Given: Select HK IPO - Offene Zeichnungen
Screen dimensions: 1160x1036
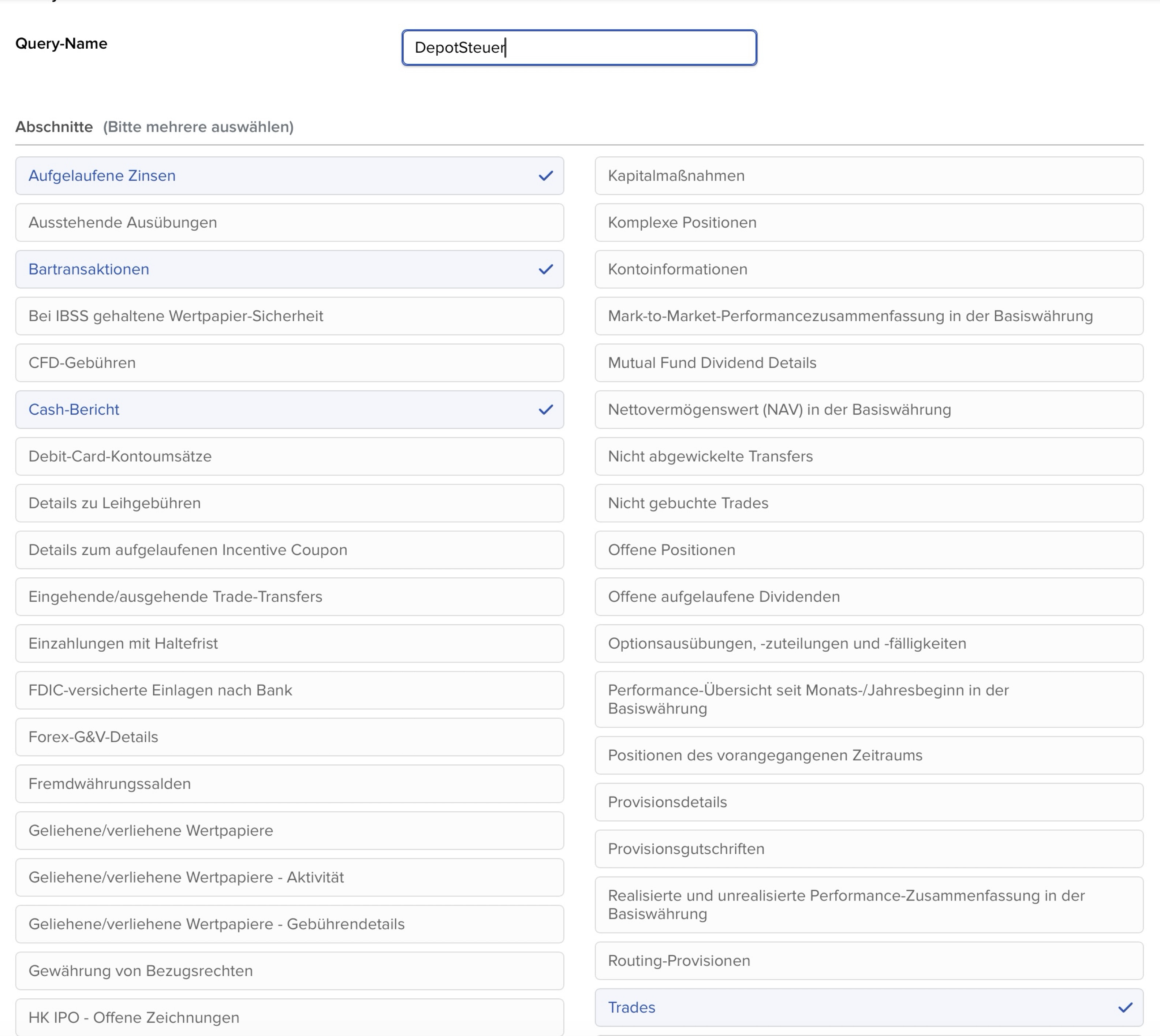Looking at the screenshot, I should point(289,1018).
